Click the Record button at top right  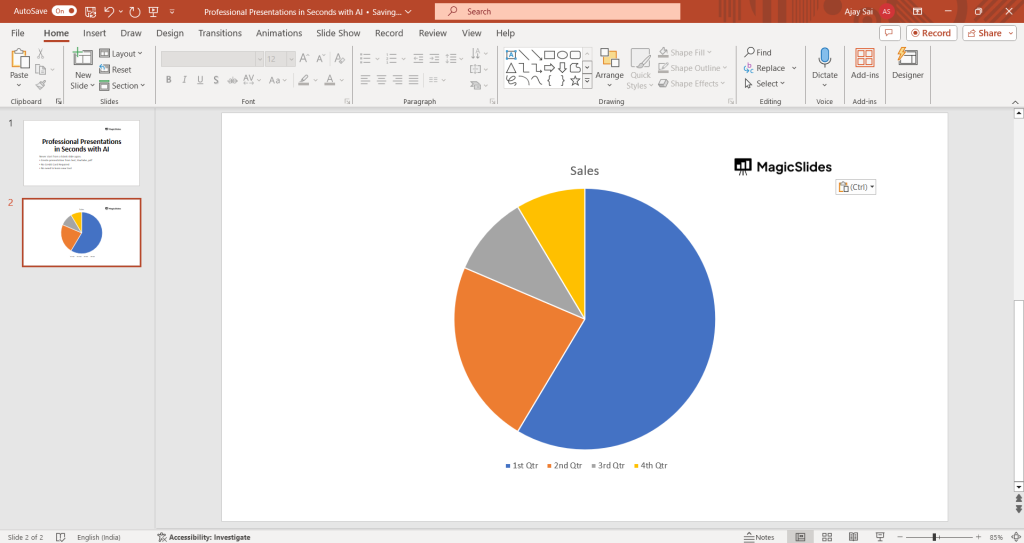click(x=931, y=33)
